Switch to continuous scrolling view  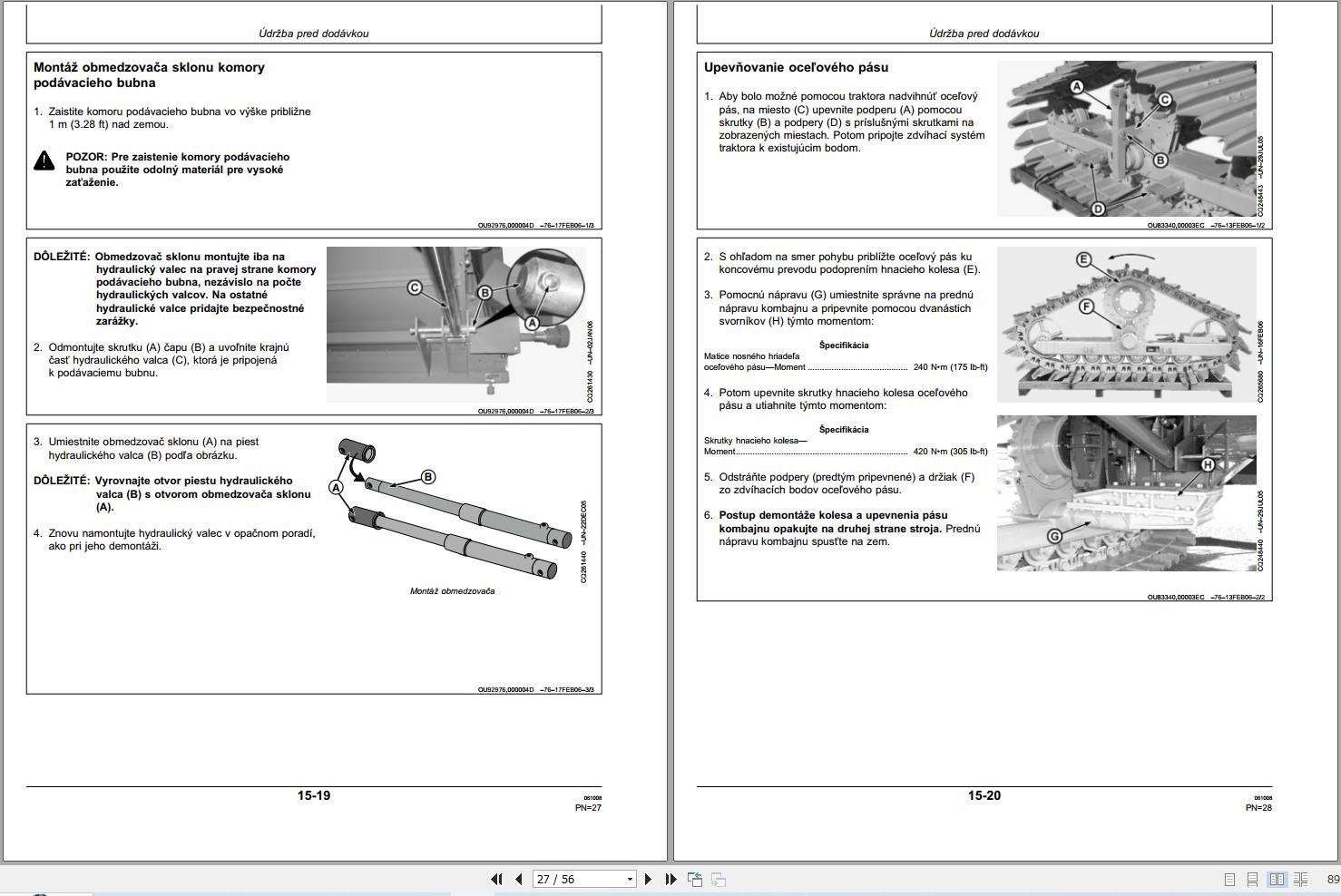pos(1252,879)
